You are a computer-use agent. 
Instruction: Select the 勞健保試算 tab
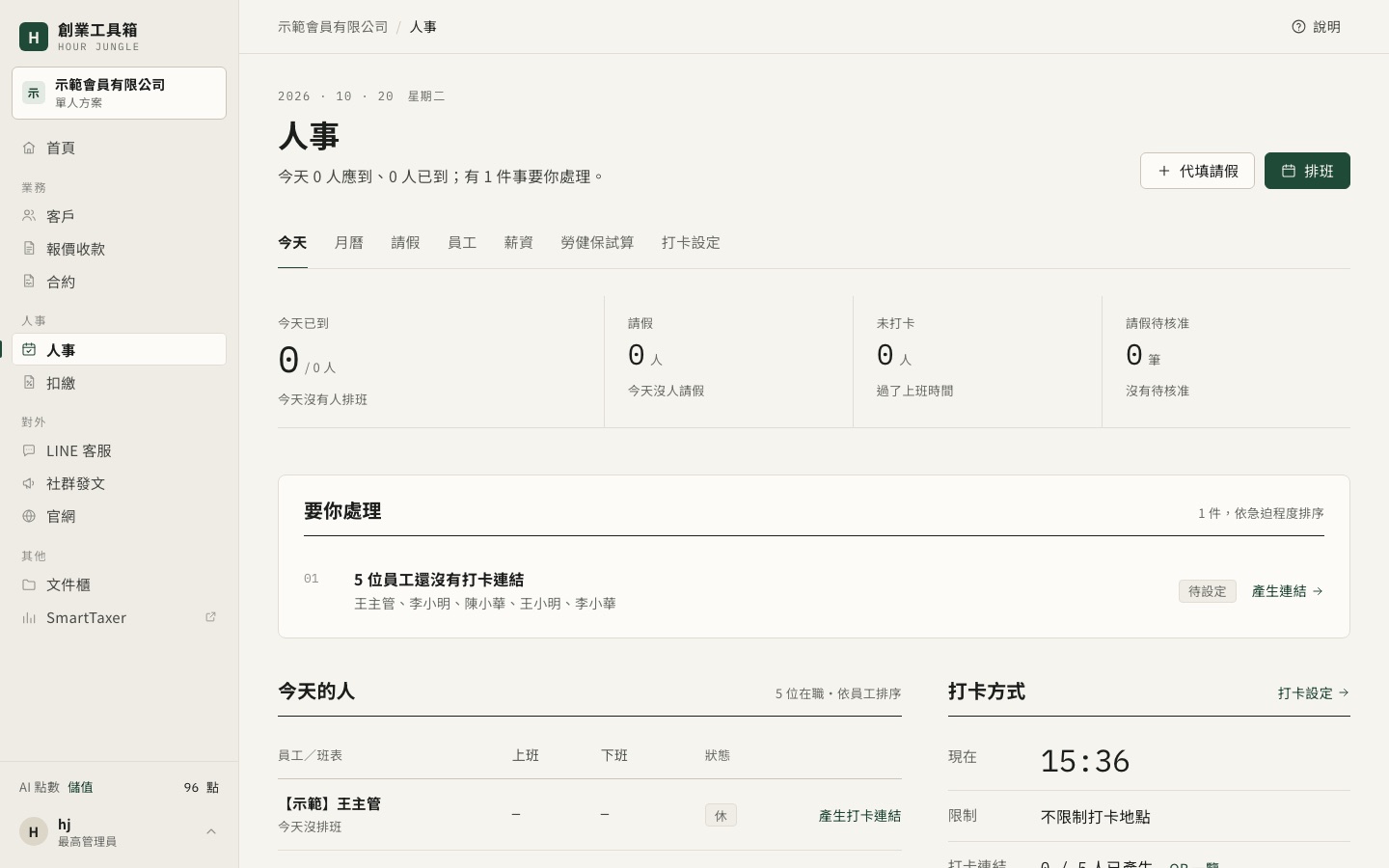tap(597, 243)
